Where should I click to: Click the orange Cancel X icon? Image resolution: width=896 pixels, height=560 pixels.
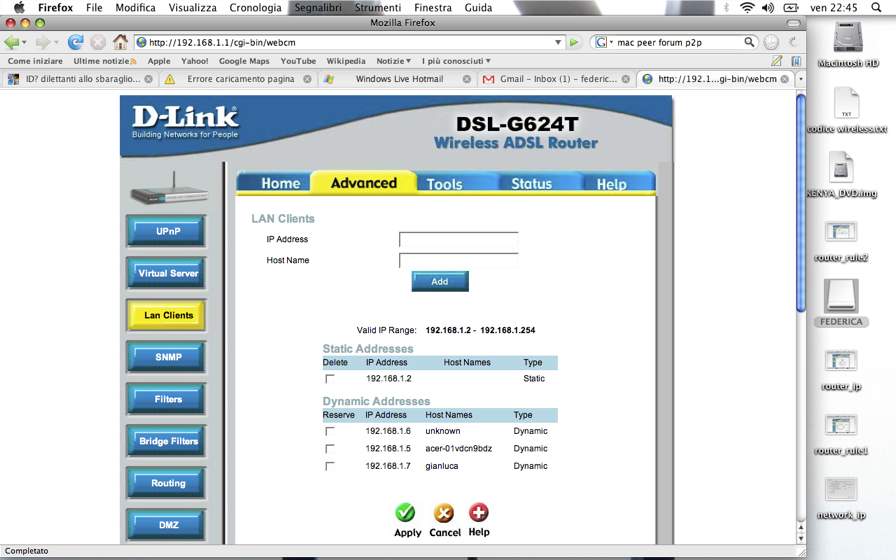point(444,513)
